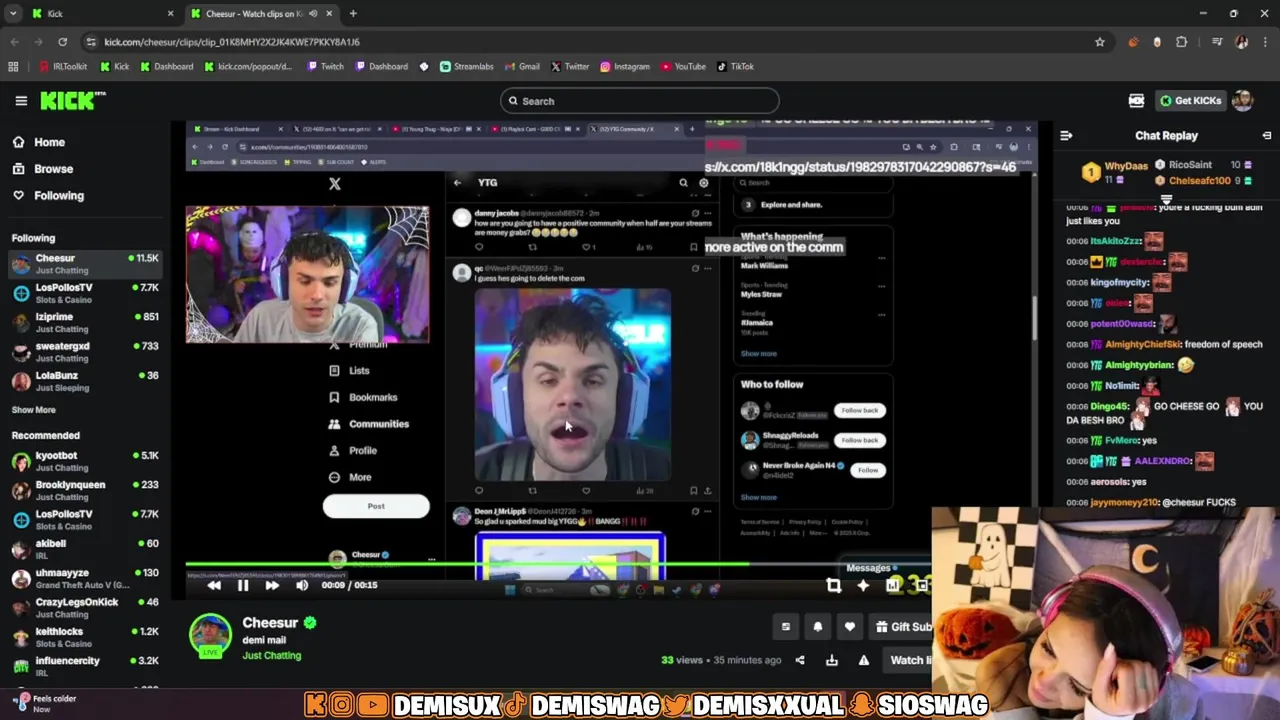This screenshot has width=1280, height=720.
Task: Open the Just Chatting category link
Action: [x=271, y=656]
